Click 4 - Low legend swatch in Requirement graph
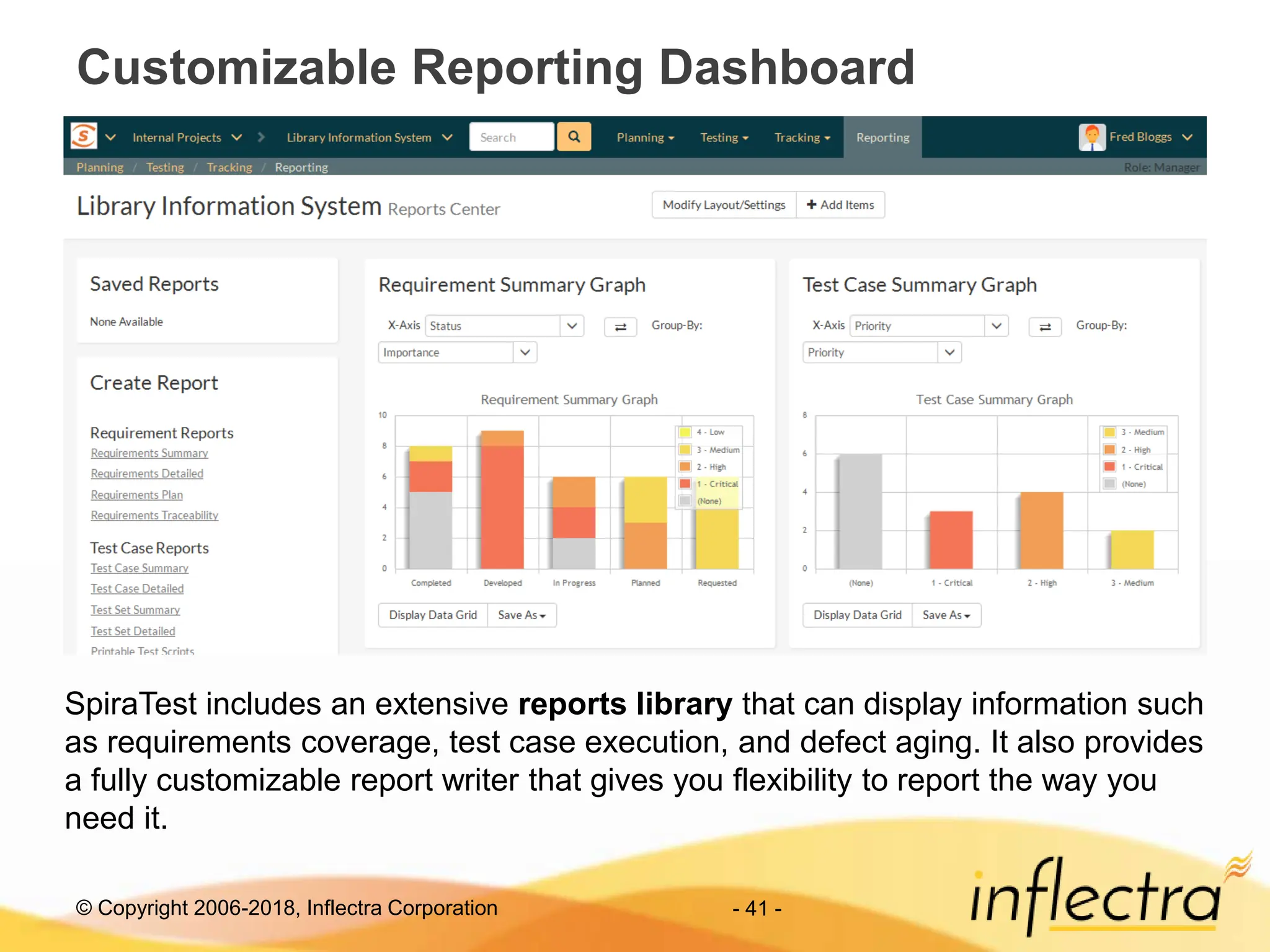Viewport: 1270px width, 952px height. tap(685, 432)
